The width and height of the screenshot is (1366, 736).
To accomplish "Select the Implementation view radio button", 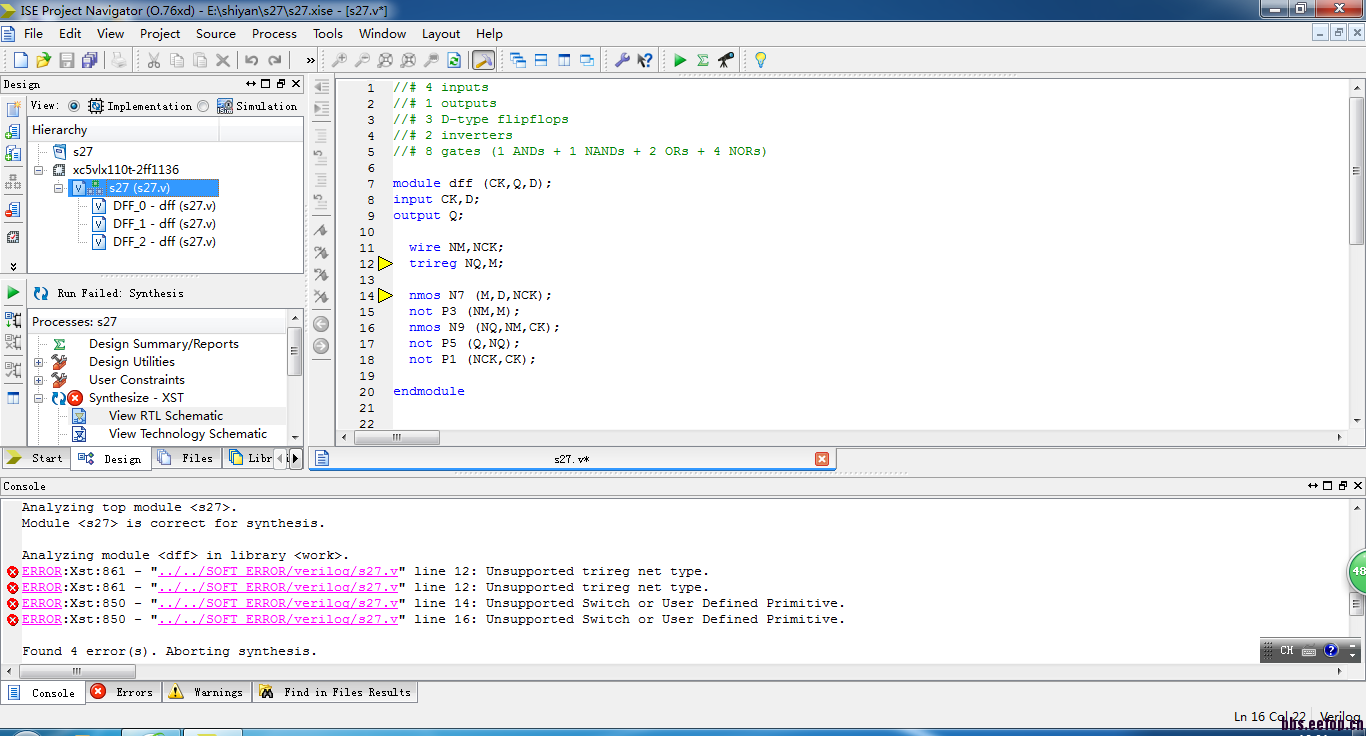I will [74, 106].
